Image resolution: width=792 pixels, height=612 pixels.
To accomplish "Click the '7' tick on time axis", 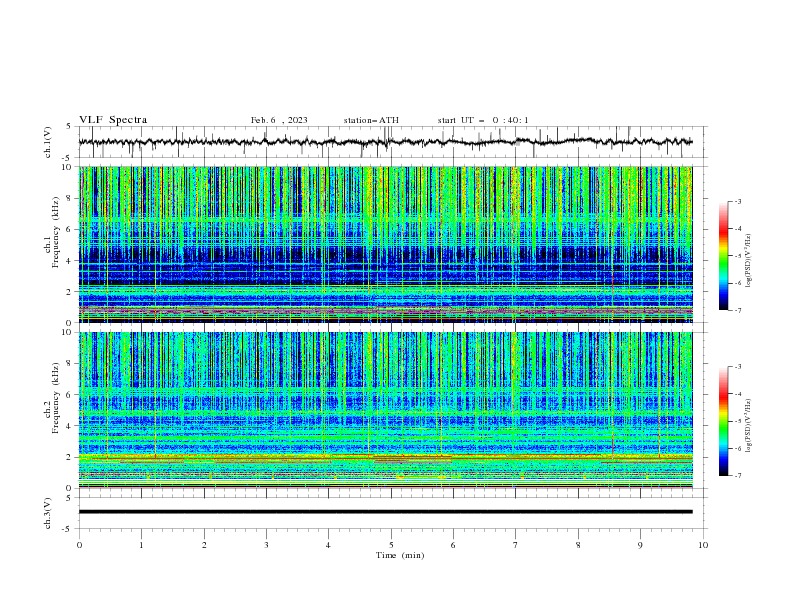I will click(x=516, y=545).
